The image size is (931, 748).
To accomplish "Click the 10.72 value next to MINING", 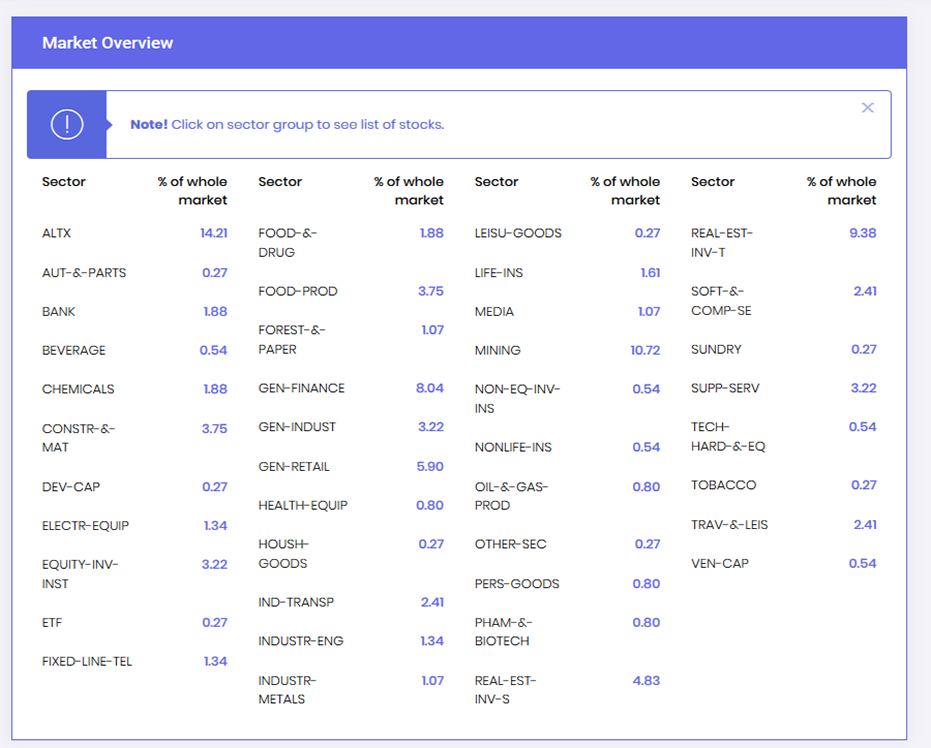I will click(x=645, y=350).
